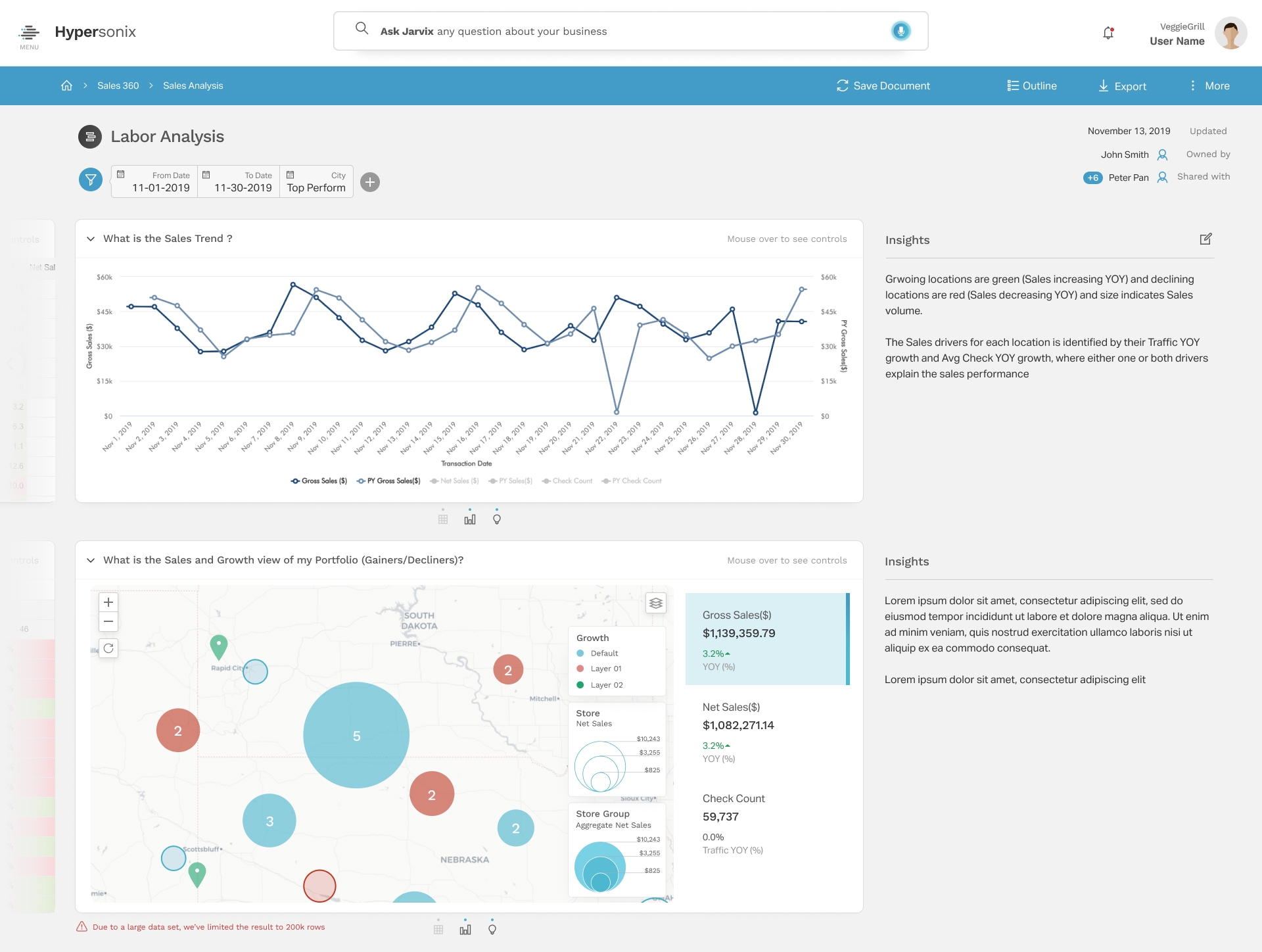Click the Ask Jarvix search field
The image size is (1262, 952).
(592, 31)
